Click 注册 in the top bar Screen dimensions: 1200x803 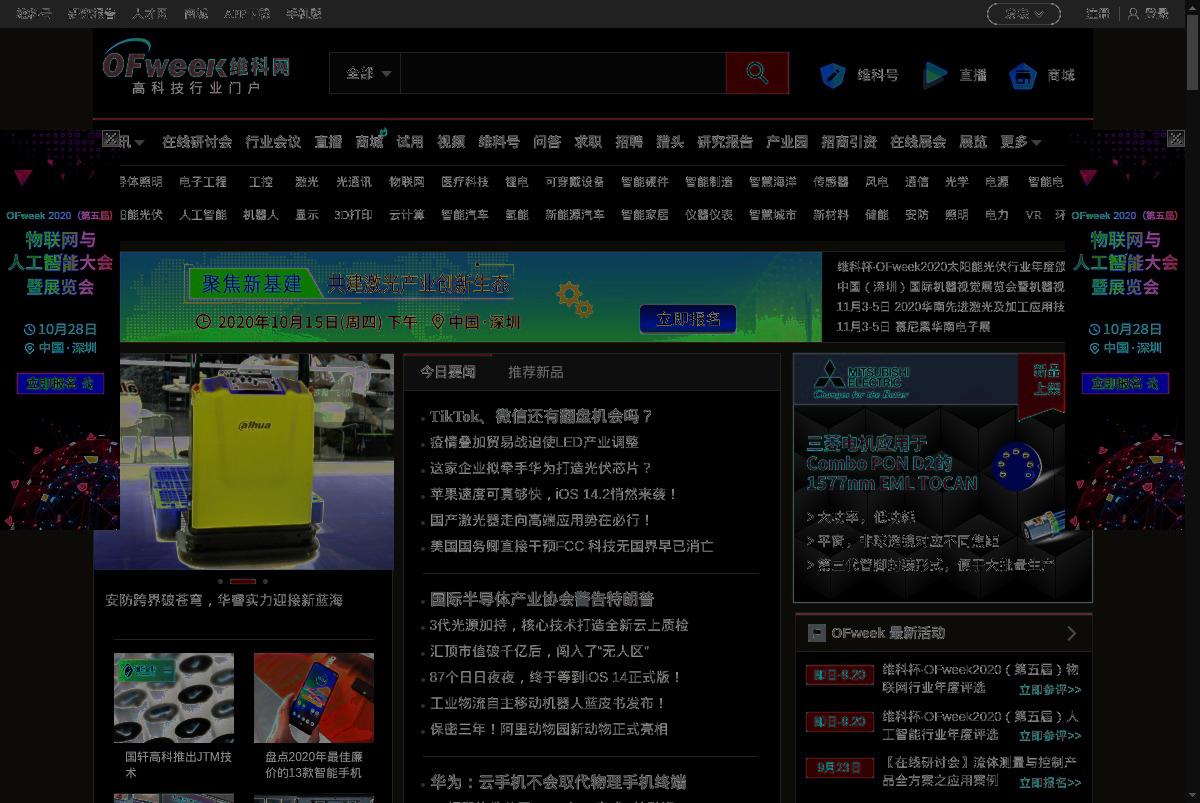pos(1098,14)
